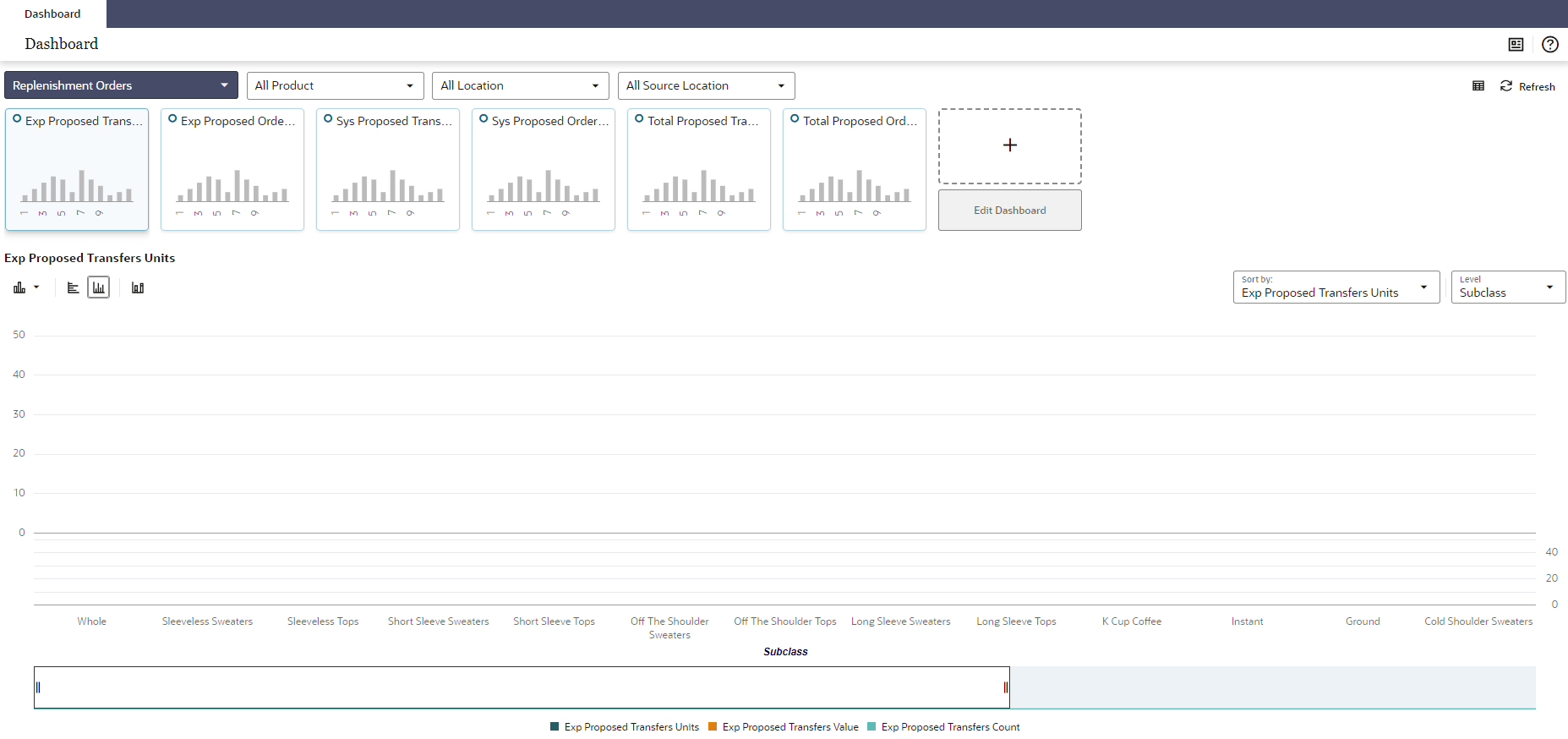Viewport: 1568px width, 739px height.
Task: Open the help icon in the header
Action: [x=1549, y=45]
